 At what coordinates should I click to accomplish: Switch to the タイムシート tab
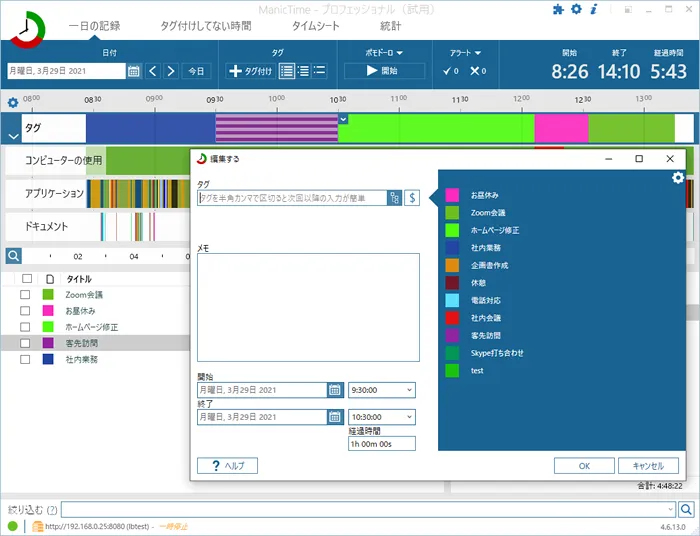(x=316, y=26)
